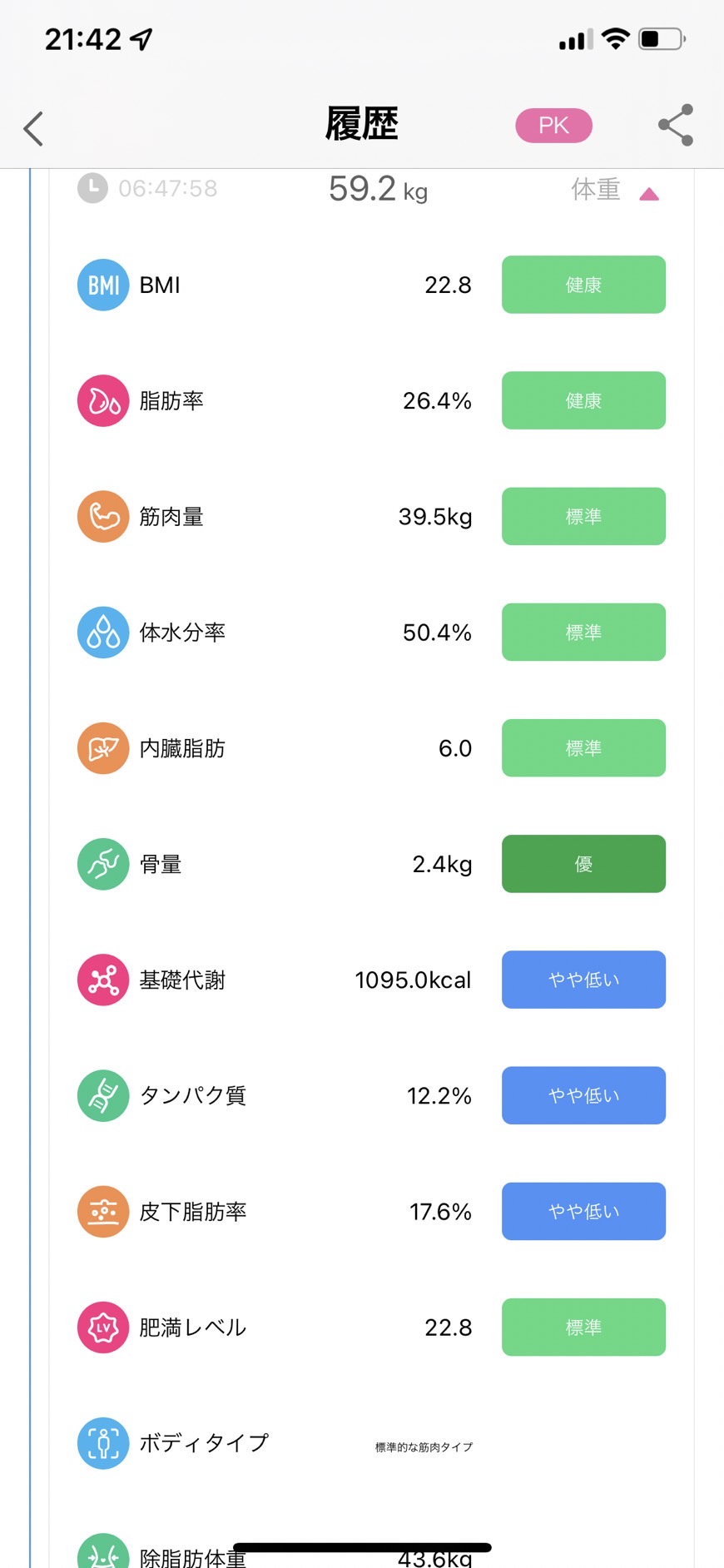The width and height of the screenshot is (724, 1568).
Task: Tap the back arrow in header
Action: [x=33, y=128]
